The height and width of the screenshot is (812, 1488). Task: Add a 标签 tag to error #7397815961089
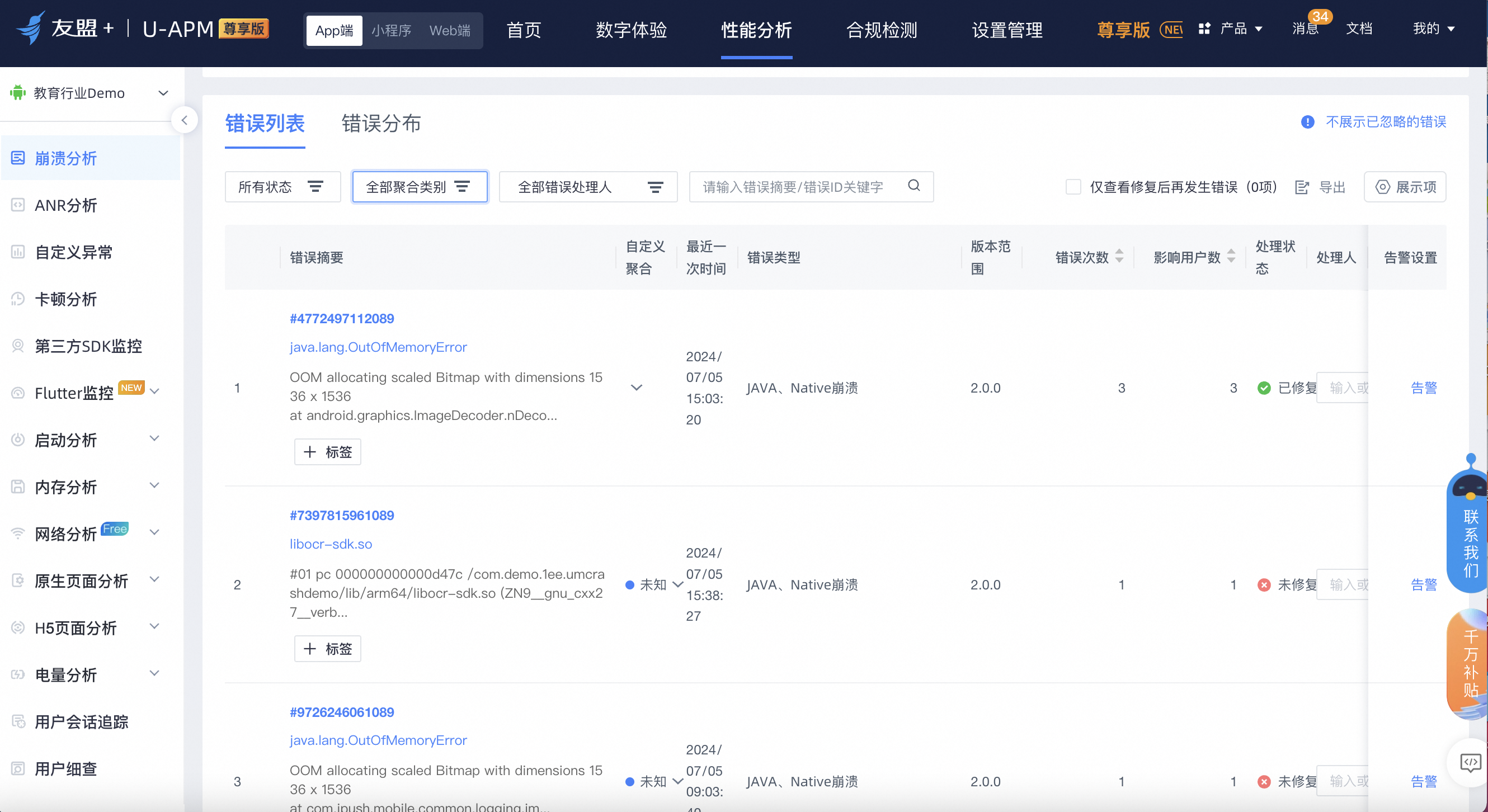[327, 649]
